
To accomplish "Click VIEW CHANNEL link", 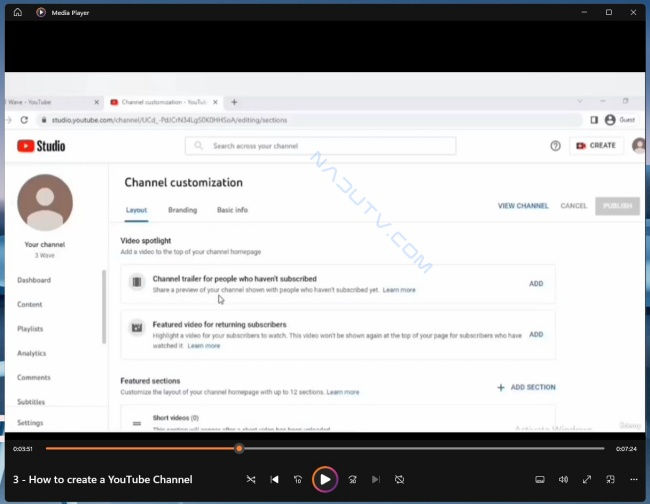I will click(523, 206).
